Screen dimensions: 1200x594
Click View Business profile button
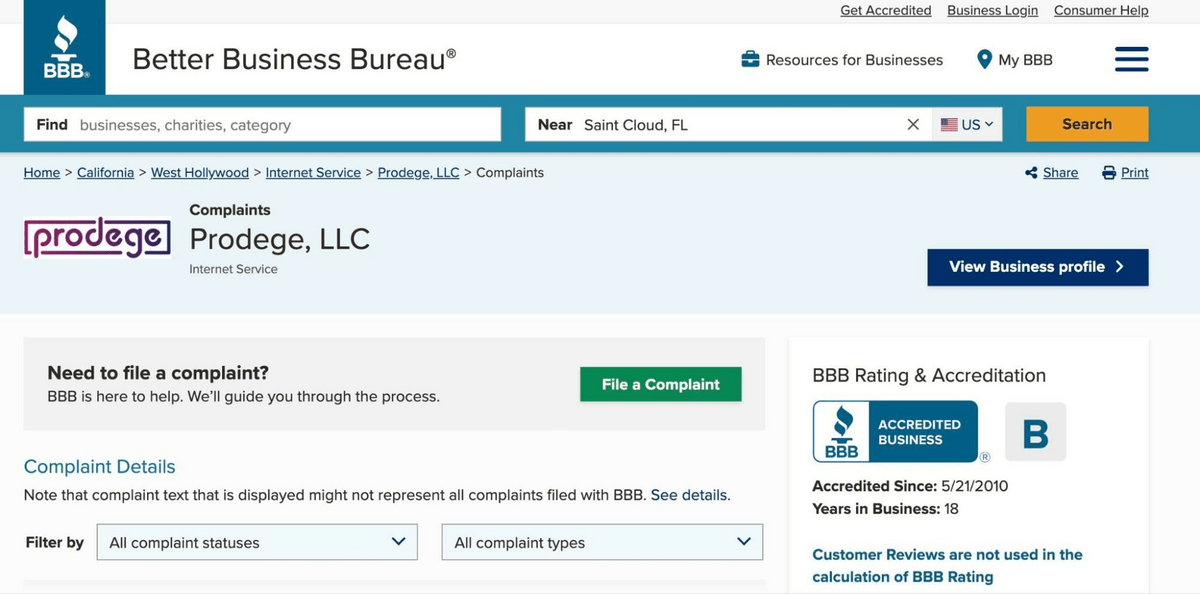pyautogui.click(x=1037, y=267)
